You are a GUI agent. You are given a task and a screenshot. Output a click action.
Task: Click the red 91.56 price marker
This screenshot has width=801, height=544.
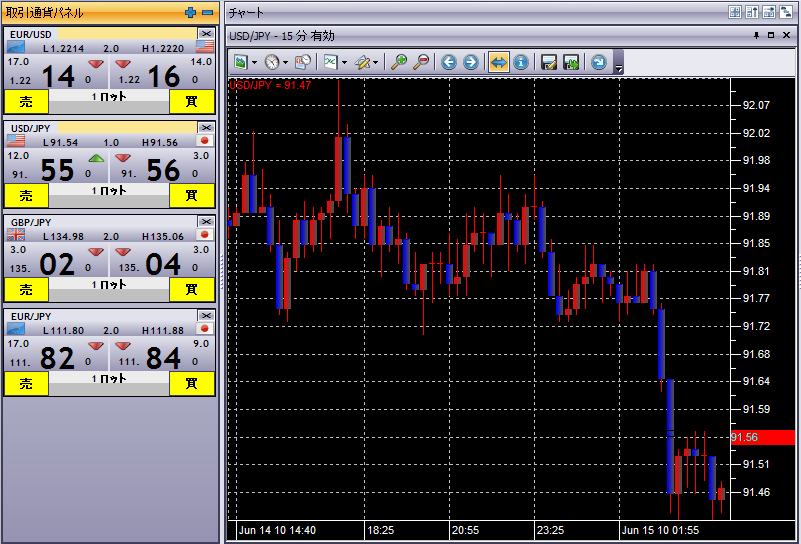(762, 438)
